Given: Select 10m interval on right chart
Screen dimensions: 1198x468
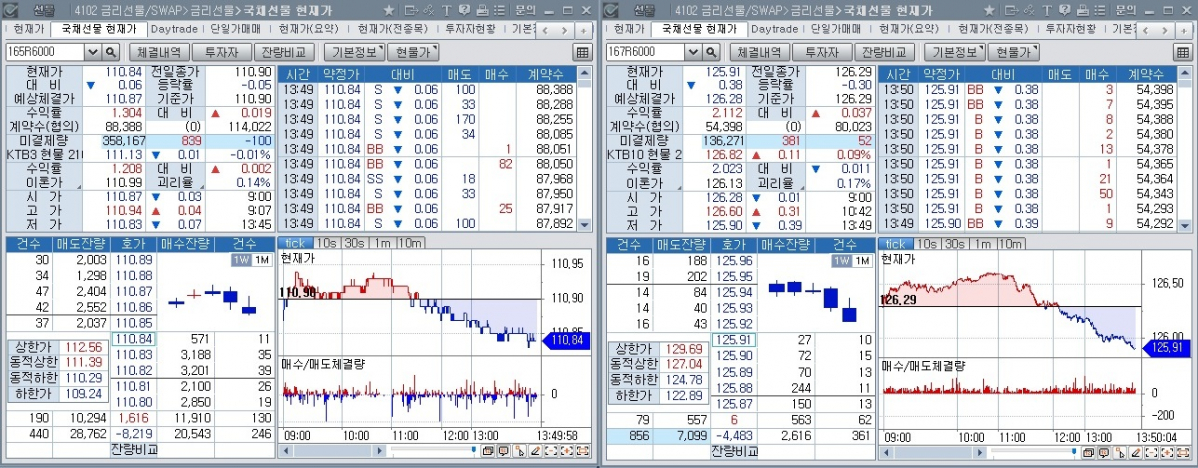Looking at the screenshot, I should [1010, 244].
